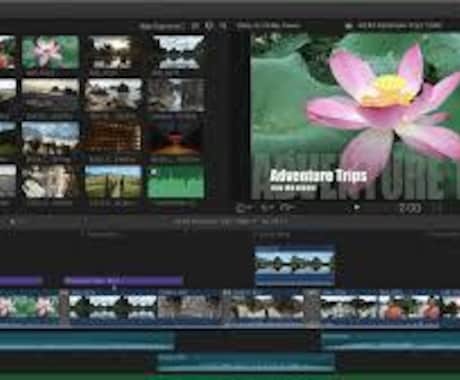
Task: Select the grey waterfall thumbnail in browser
Action: [177, 95]
